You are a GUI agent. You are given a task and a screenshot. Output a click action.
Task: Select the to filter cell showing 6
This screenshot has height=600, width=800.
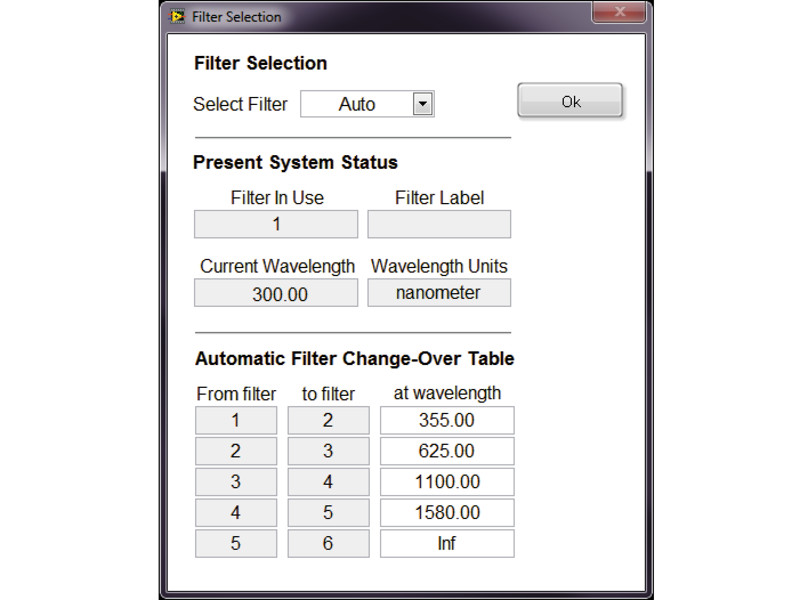328,544
